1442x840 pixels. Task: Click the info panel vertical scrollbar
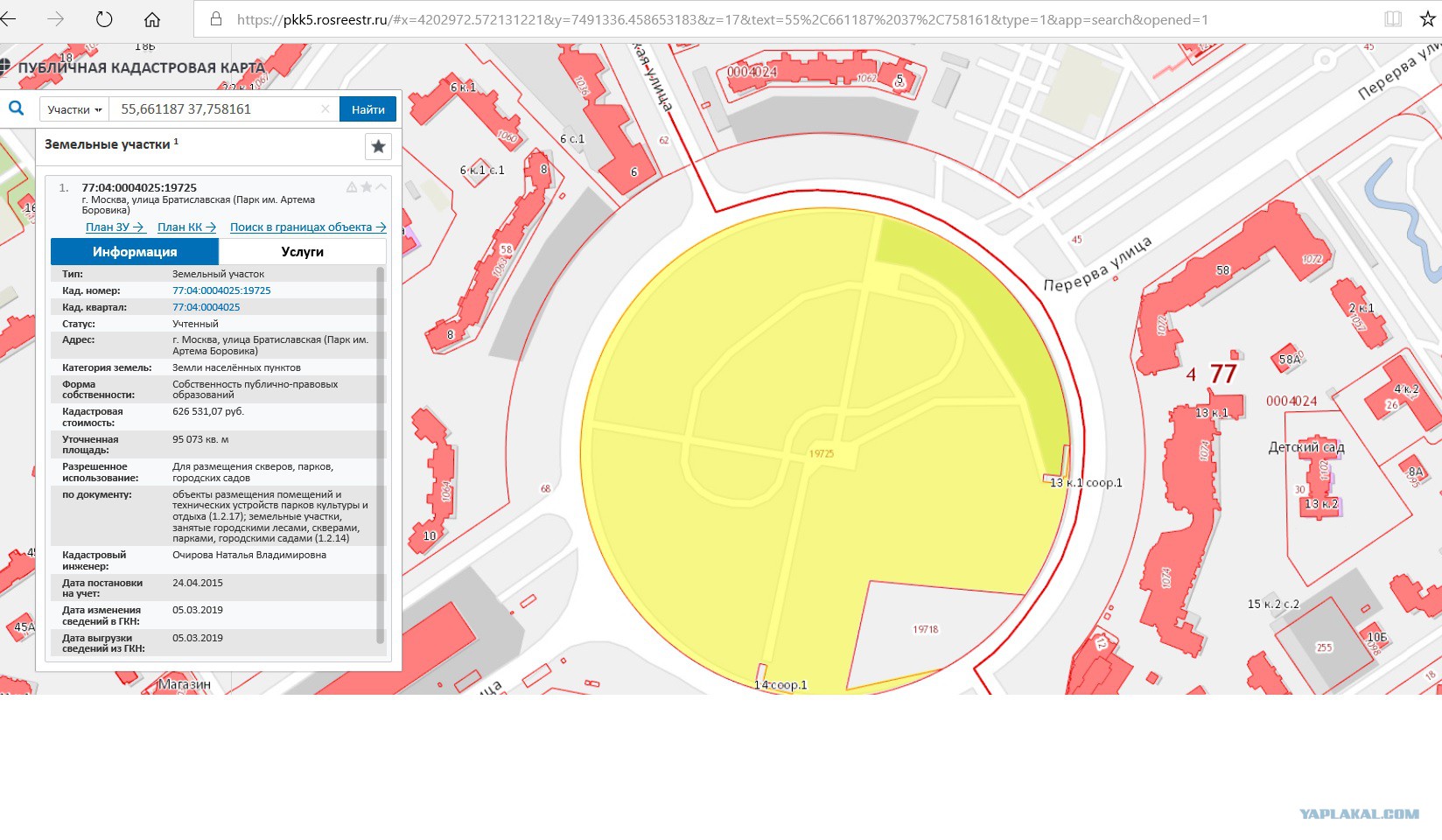click(381, 455)
